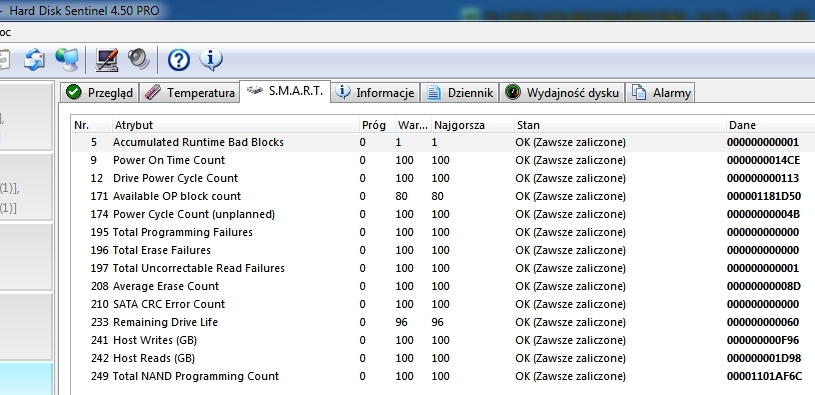Click the refresh arrows toolbar icon
815x395 pixels.
coord(34,60)
